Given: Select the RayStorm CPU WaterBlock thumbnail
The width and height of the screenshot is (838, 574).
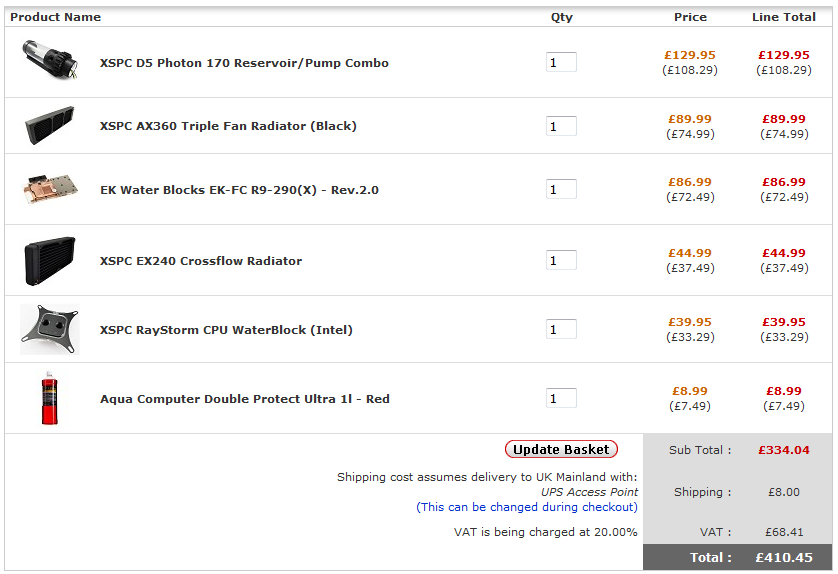Looking at the screenshot, I should 49,330.
